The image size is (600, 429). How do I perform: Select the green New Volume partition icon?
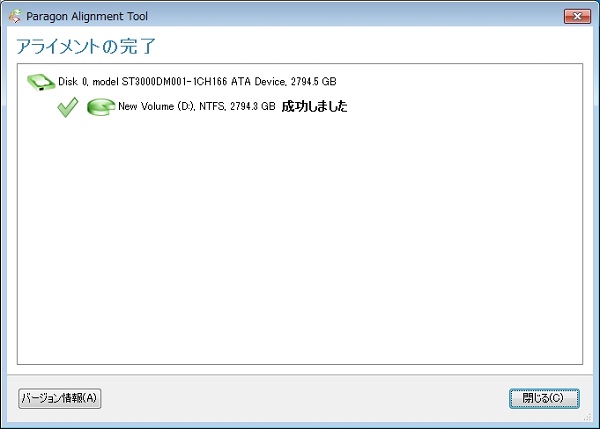coord(101,107)
